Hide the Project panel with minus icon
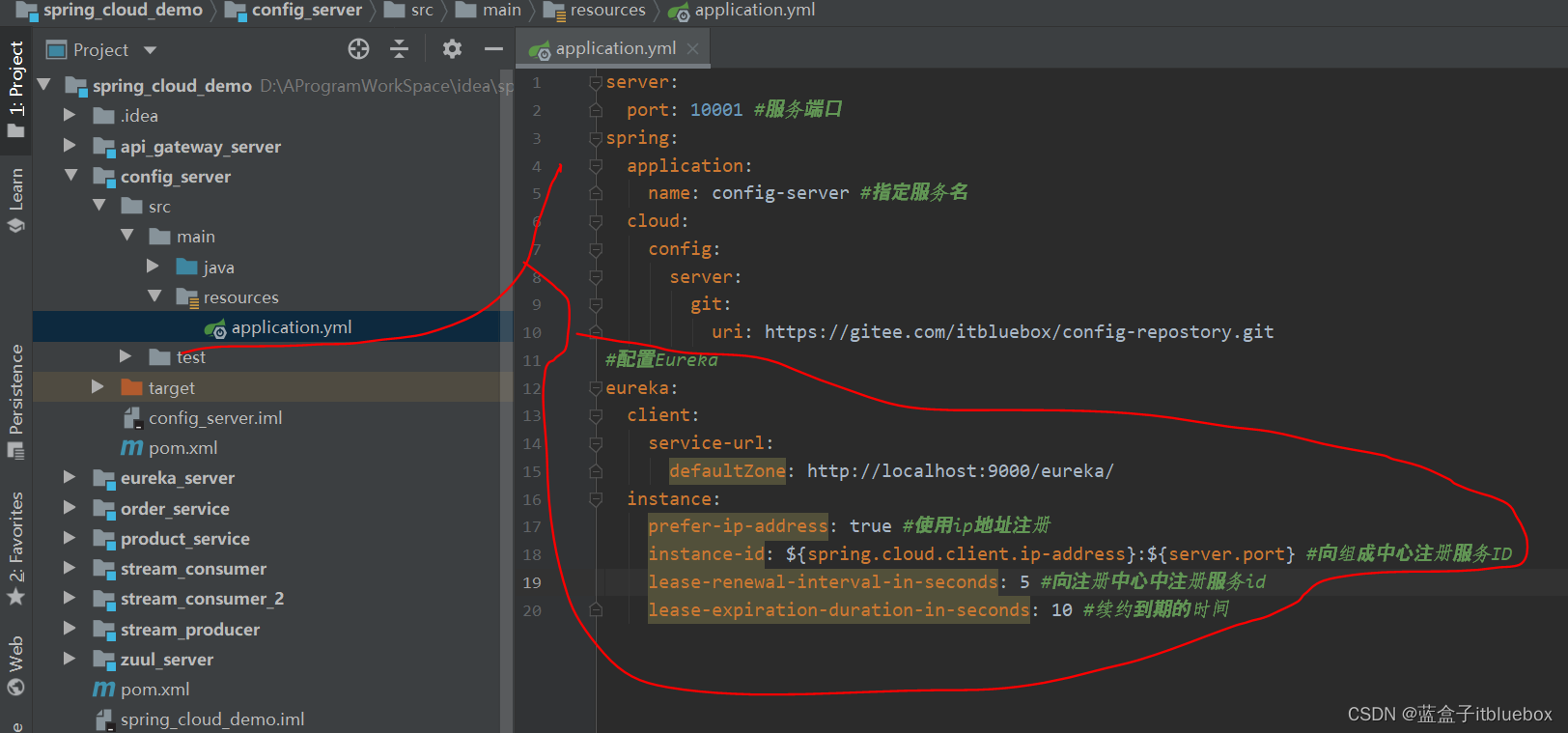 tap(493, 49)
